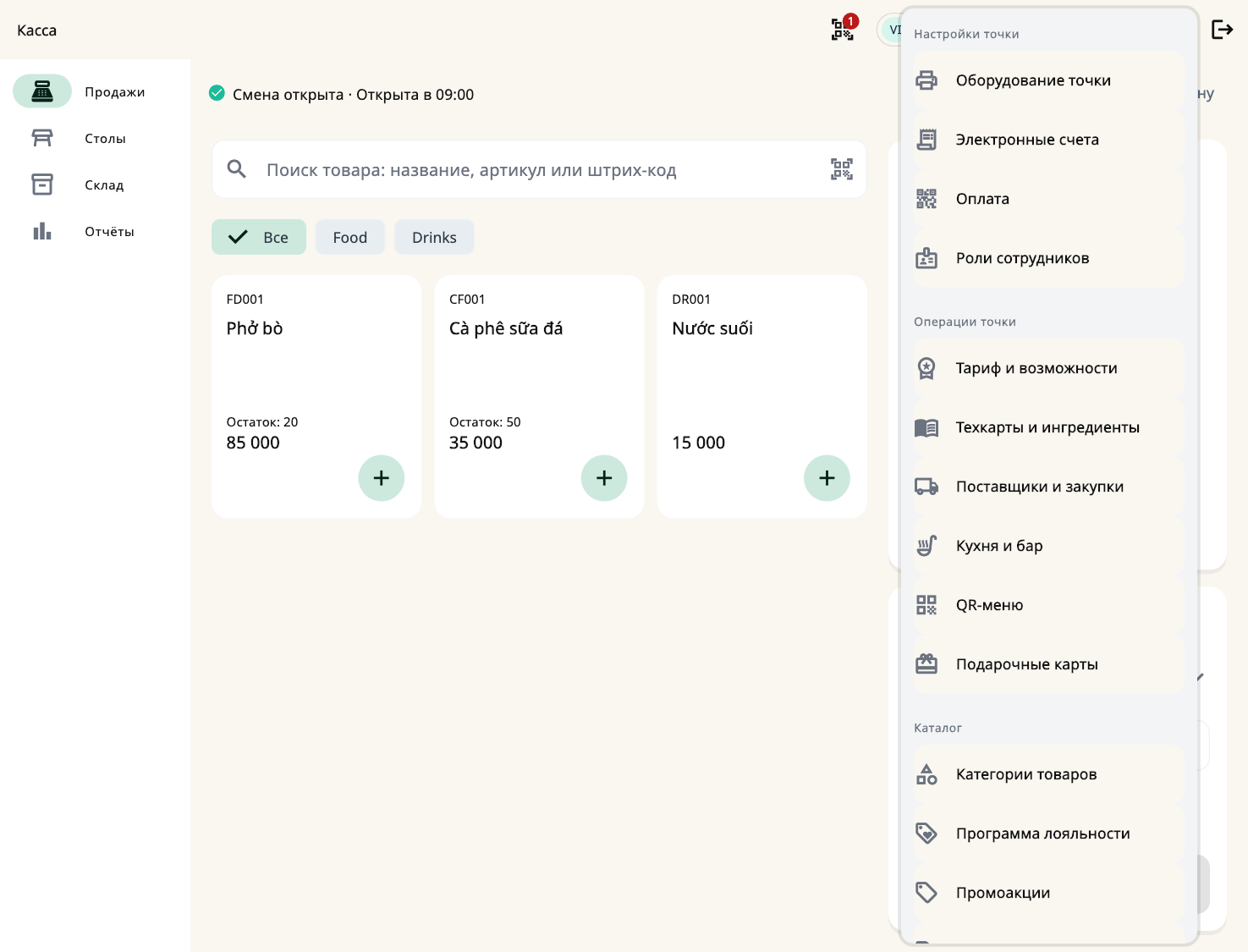Add Phở bò with its plus button
The width and height of the screenshot is (1248, 952).
[x=382, y=478]
